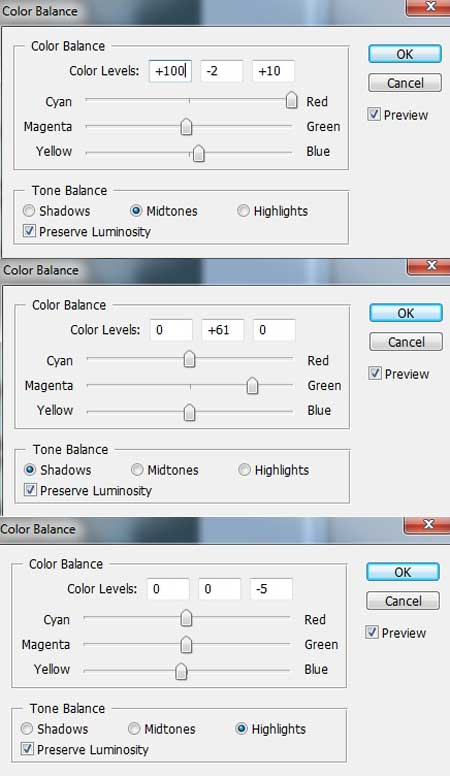Click Cancel in the middle Color Balance dialog
The width and height of the screenshot is (450, 777).
pos(406,342)
